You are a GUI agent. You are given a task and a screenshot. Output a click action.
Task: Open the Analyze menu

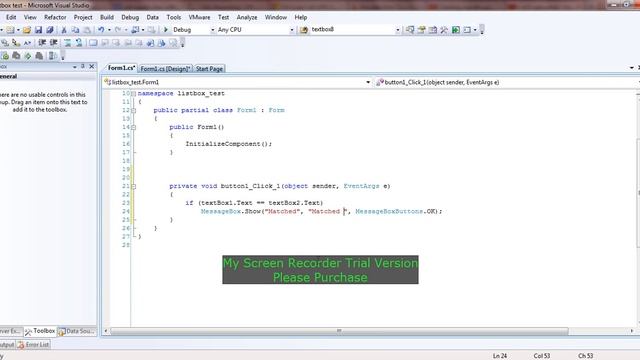pos(247,17)
